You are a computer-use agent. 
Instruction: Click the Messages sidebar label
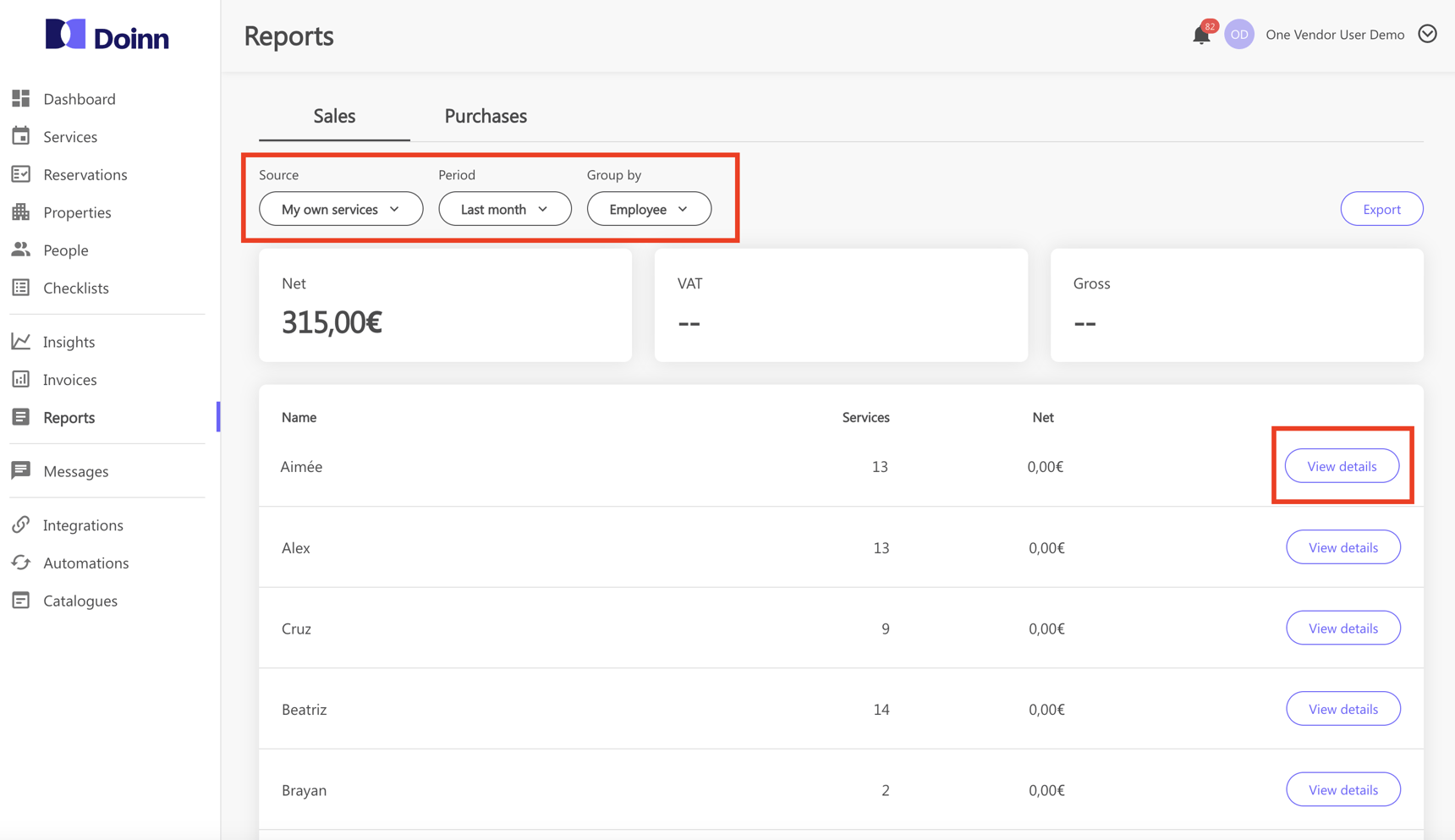(76, 471)
